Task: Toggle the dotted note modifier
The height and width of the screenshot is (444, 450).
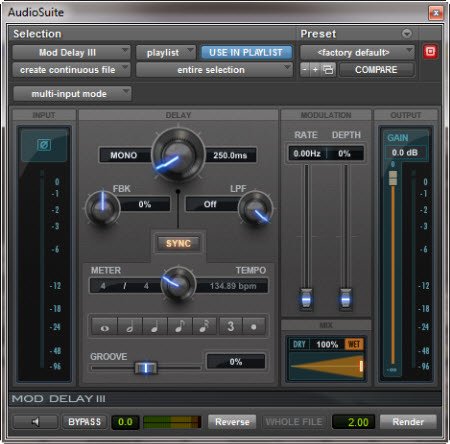Action: click(254, 326)
